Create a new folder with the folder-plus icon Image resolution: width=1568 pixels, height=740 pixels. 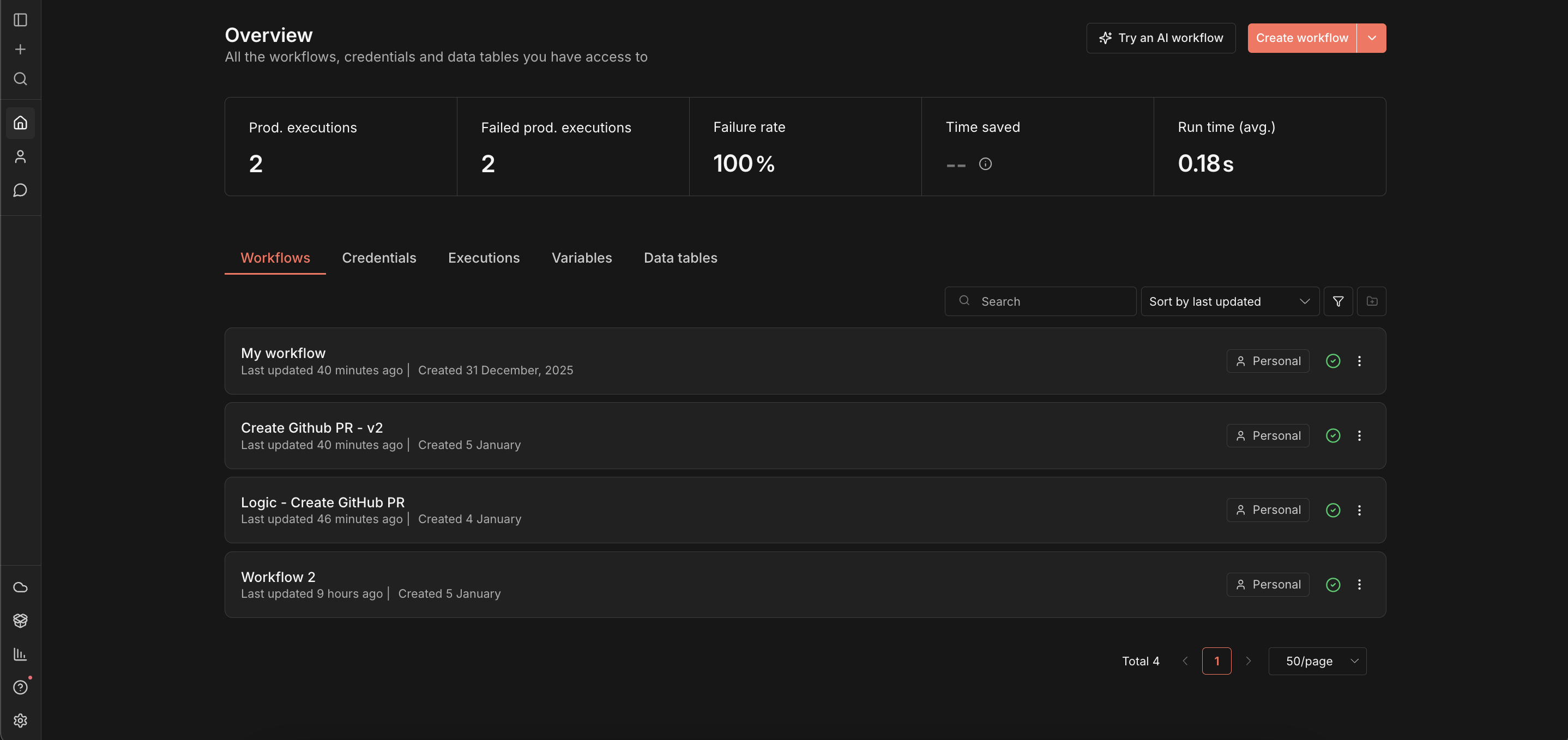(x=1371, y=301)
